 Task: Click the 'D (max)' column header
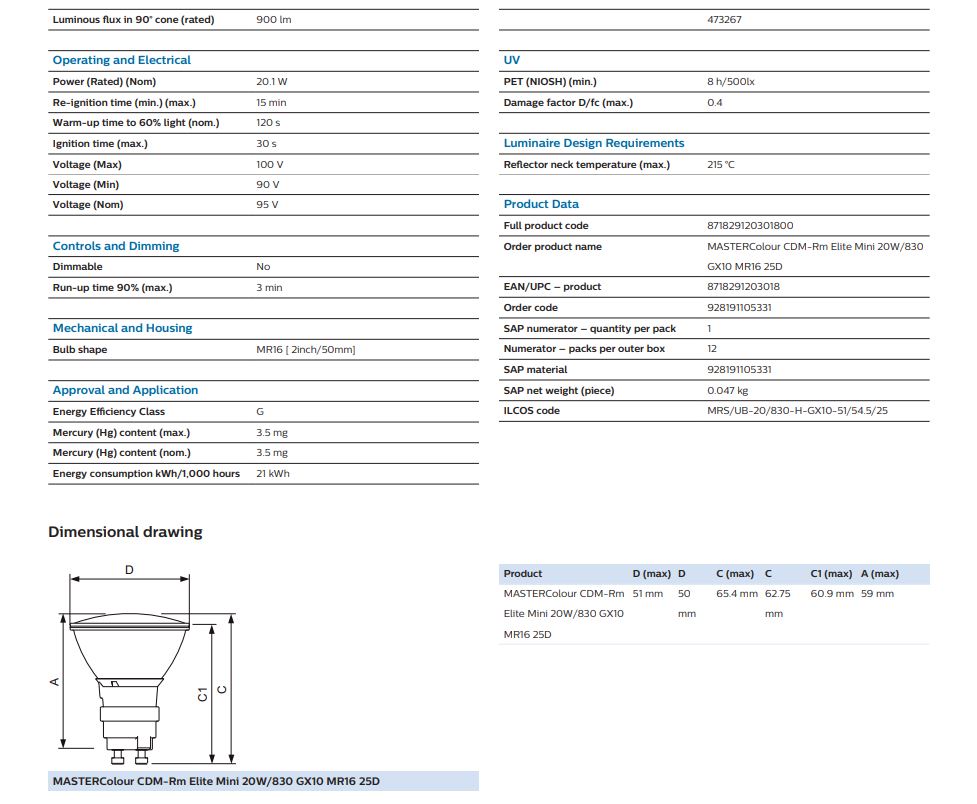[x=652, y=574]
